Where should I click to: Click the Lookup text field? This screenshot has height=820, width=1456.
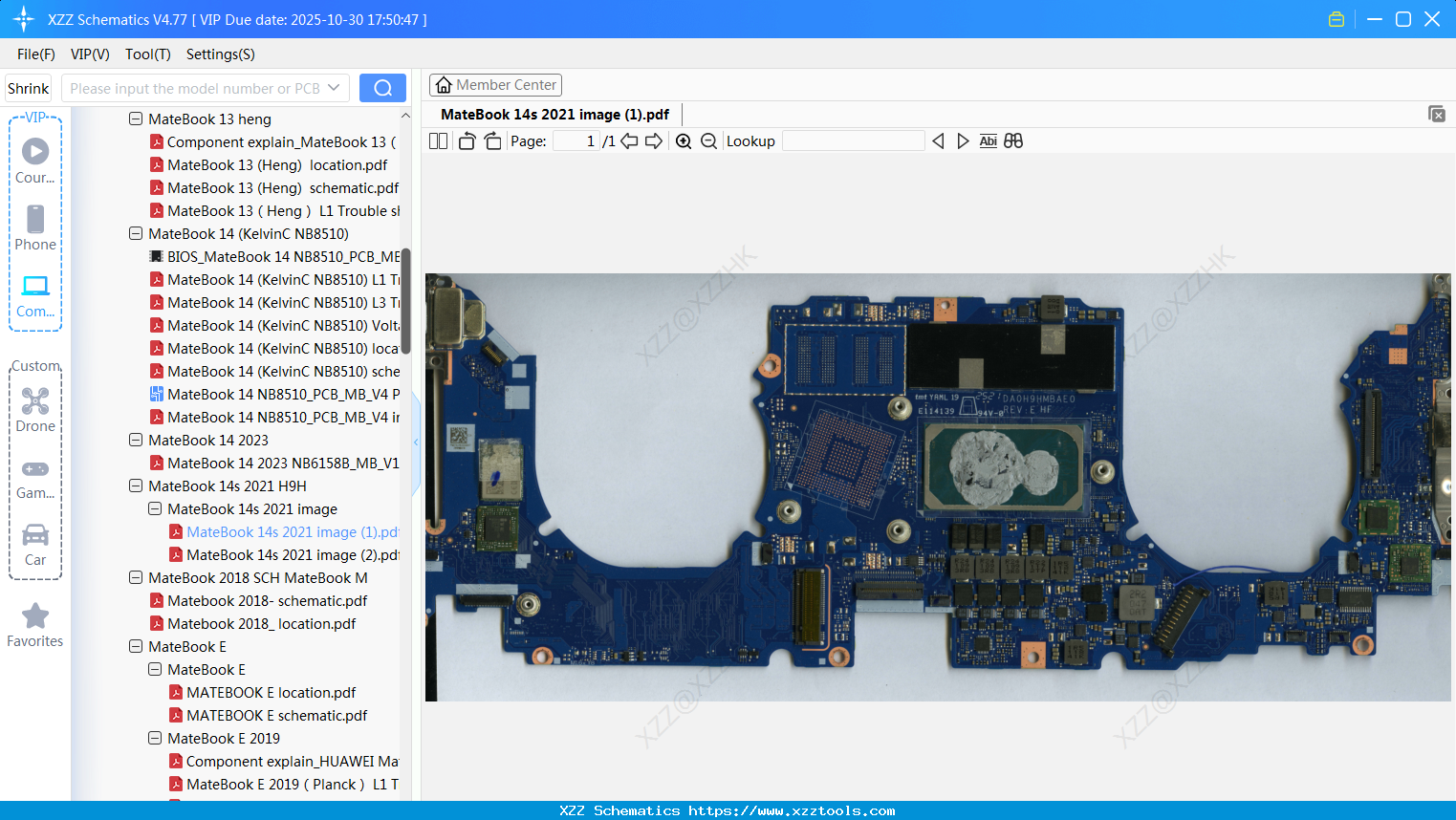click(x=853, y=141)
